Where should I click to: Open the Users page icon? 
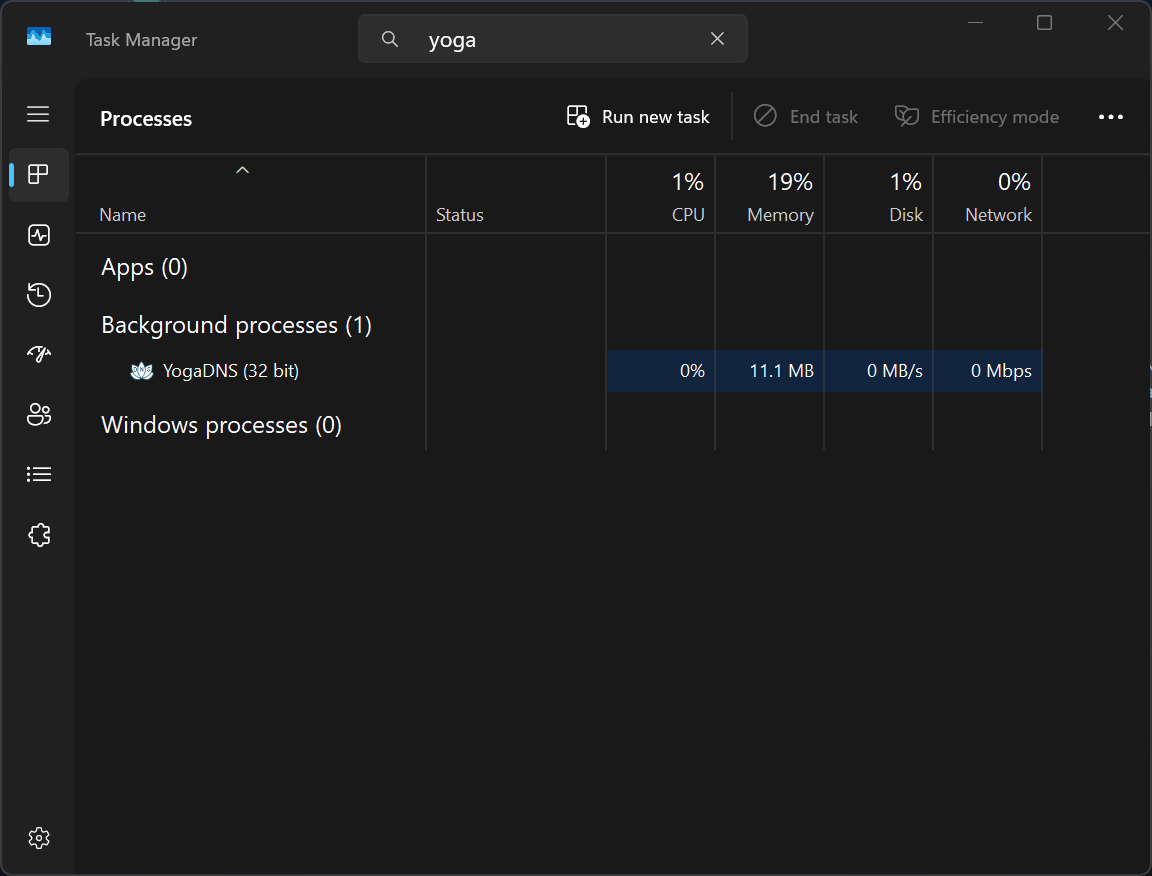coord(38,414)
